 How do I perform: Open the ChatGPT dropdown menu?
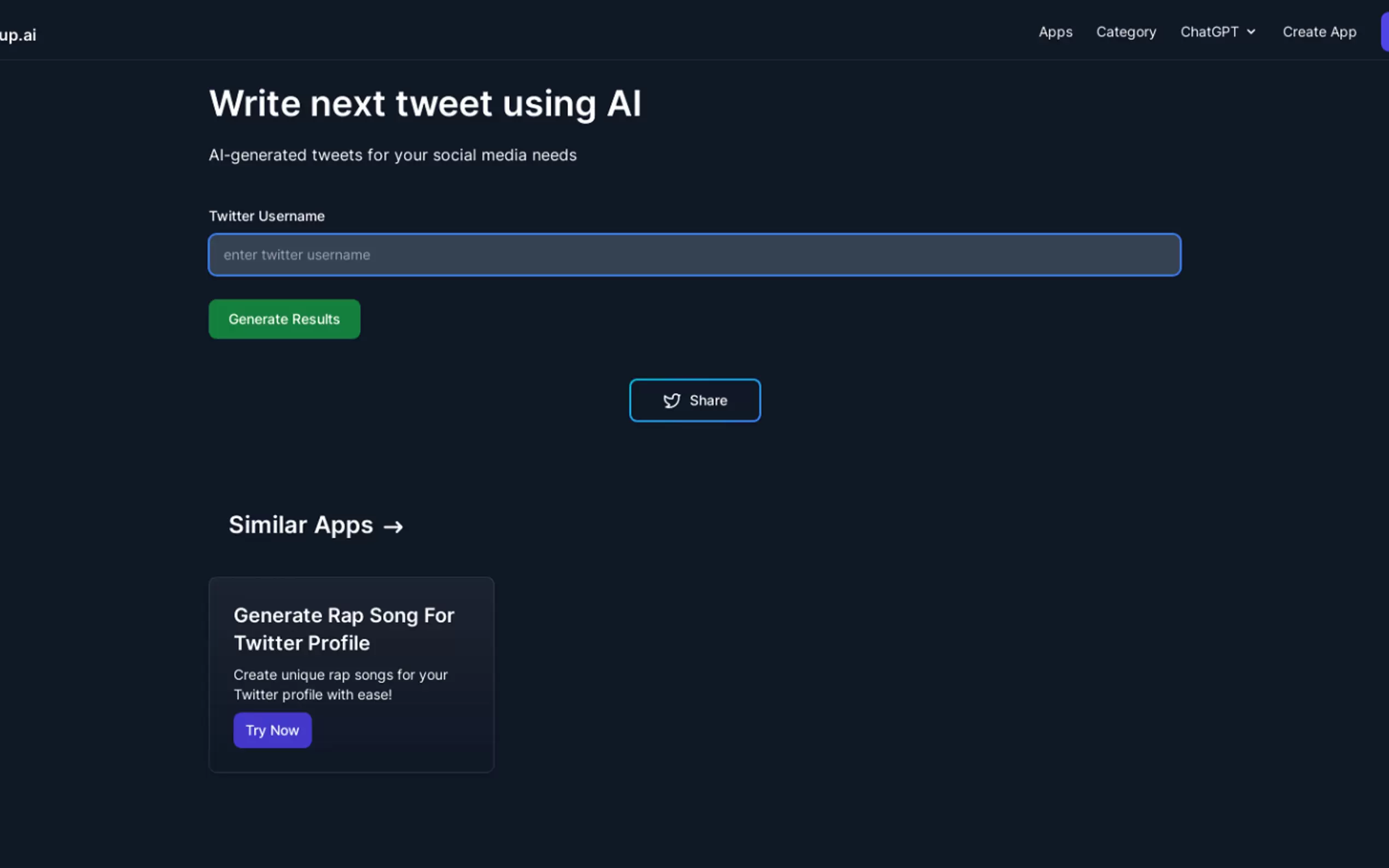coord(1210,32)
